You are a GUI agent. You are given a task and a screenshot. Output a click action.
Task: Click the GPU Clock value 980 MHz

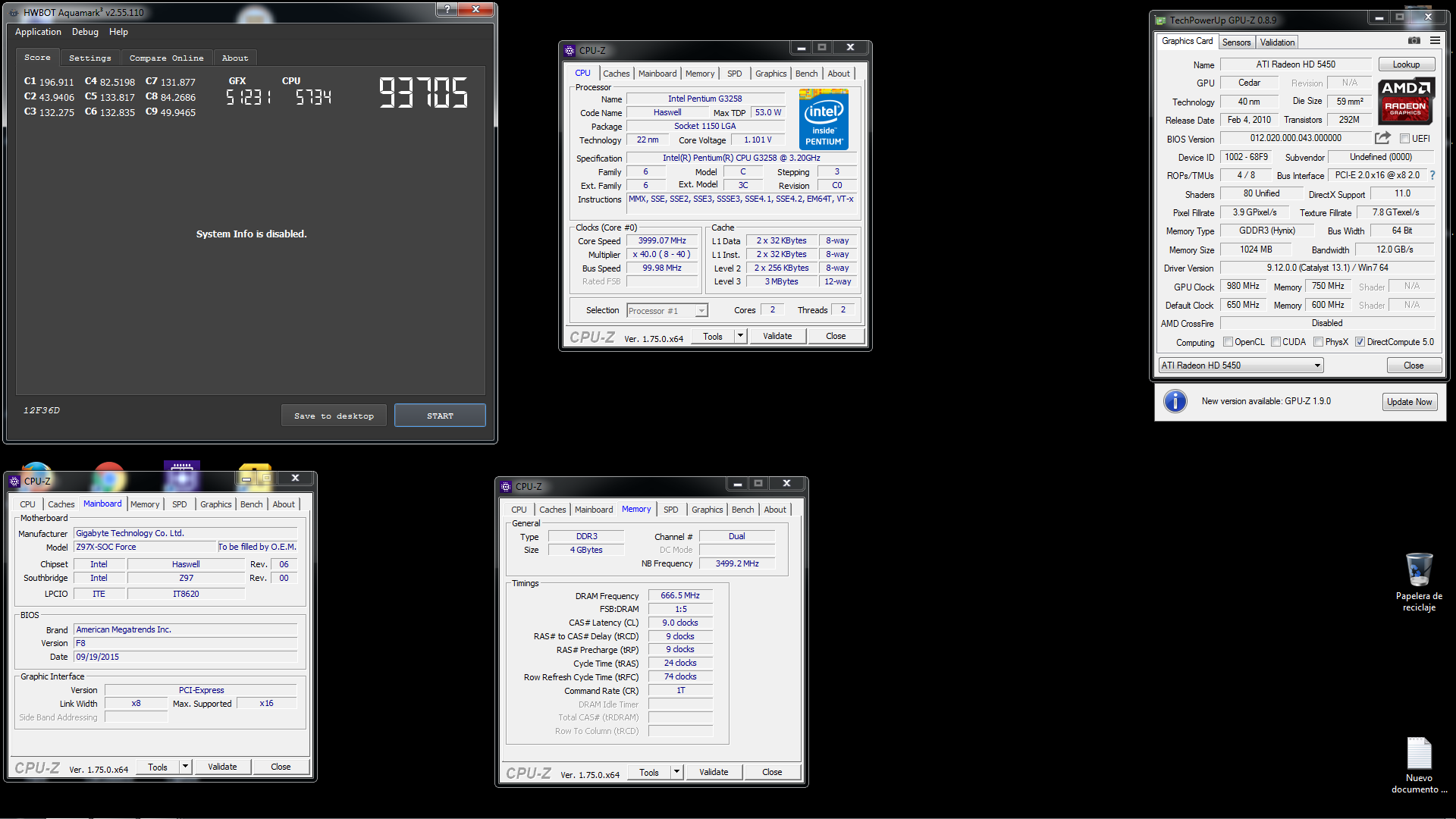pos(1243,287)
